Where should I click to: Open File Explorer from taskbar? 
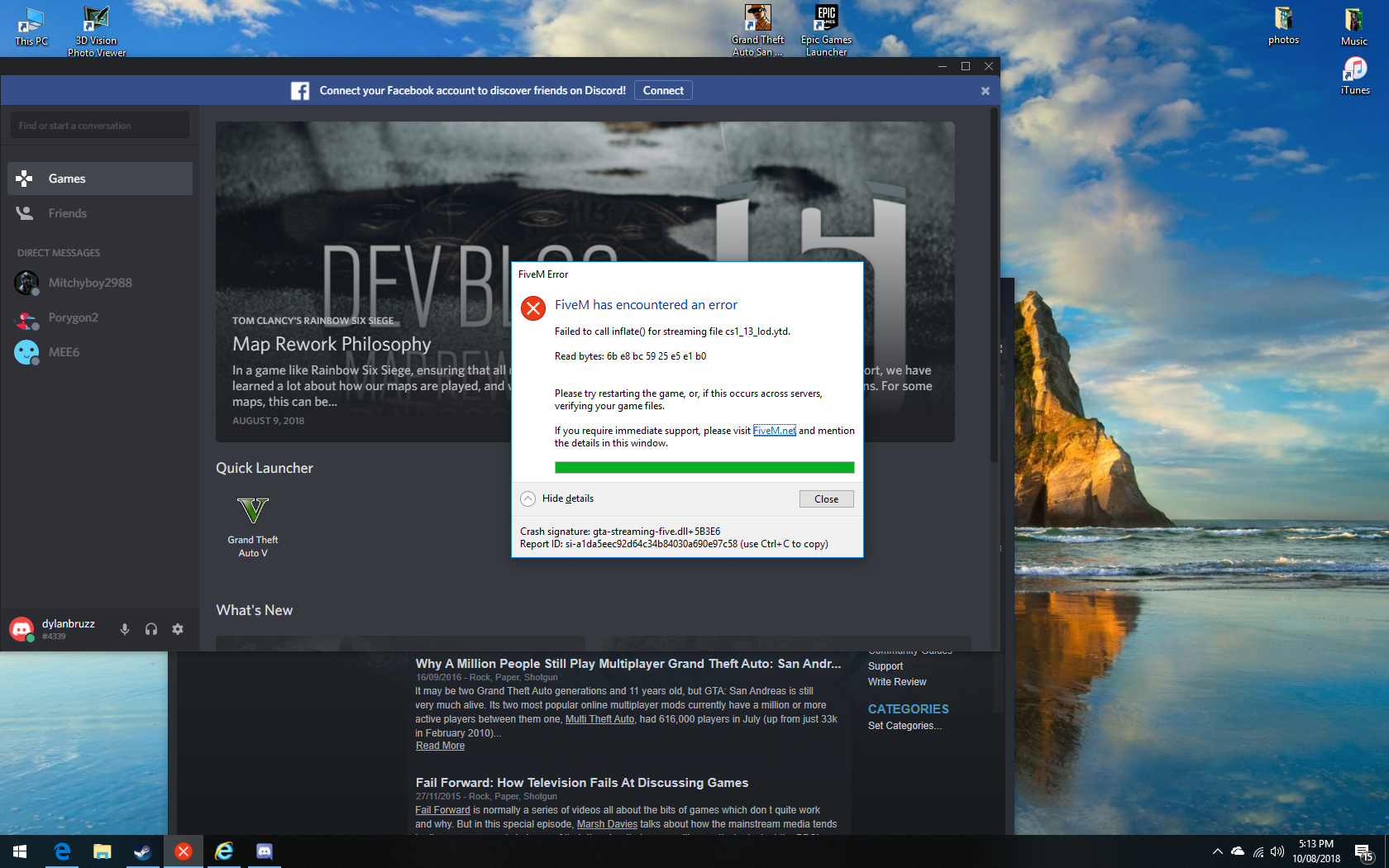[103, 851]
